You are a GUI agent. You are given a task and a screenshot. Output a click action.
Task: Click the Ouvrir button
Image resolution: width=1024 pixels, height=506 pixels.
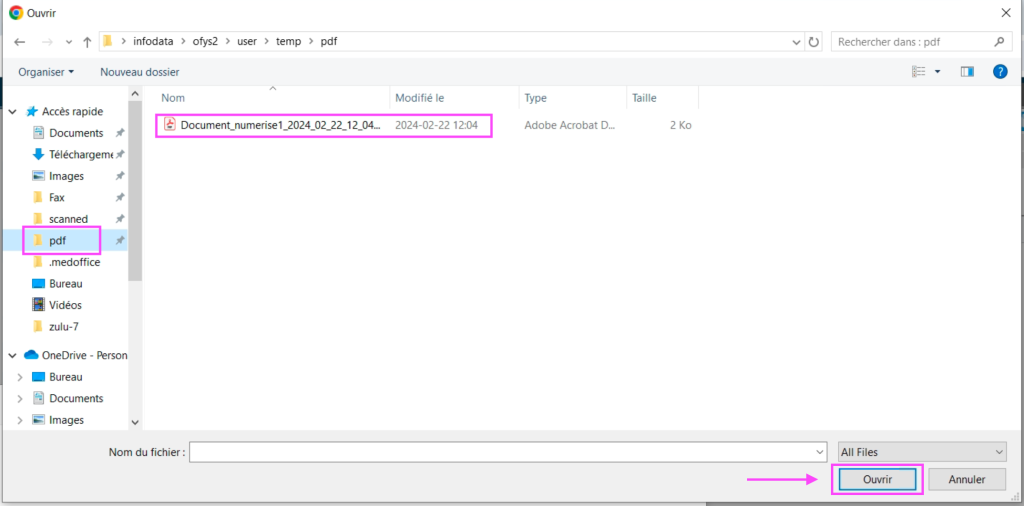(877, 479)
